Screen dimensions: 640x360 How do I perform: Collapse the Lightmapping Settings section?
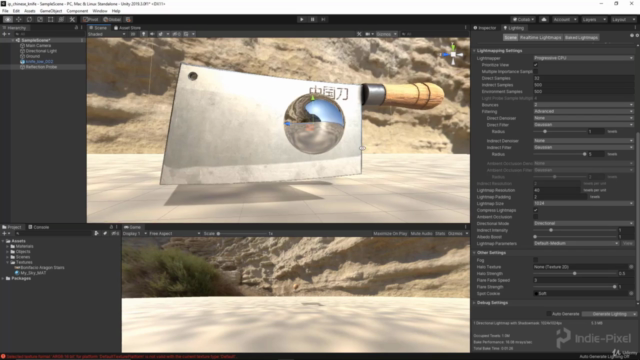tap(474, 51)
